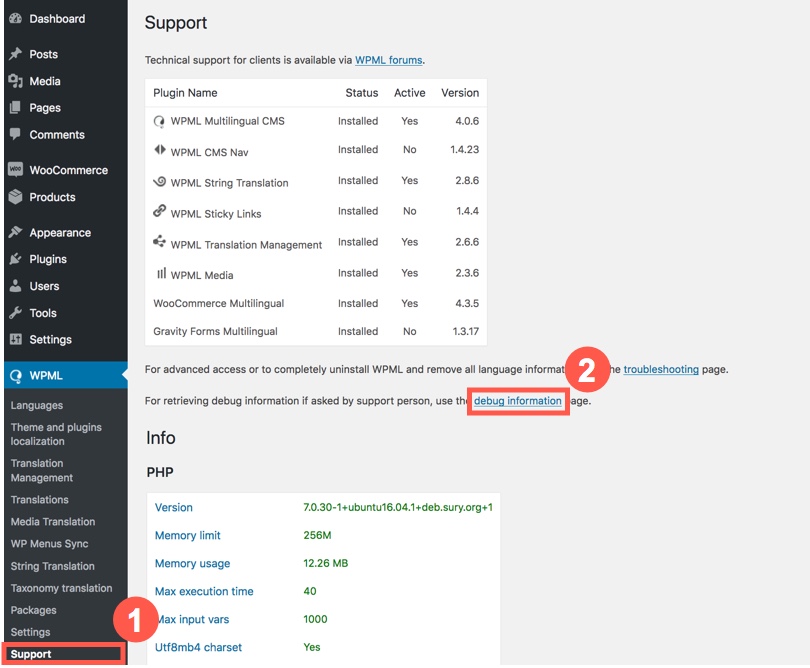The image size is (810, 668).
Task: Open the debug information link
Action: coord(518,401)
